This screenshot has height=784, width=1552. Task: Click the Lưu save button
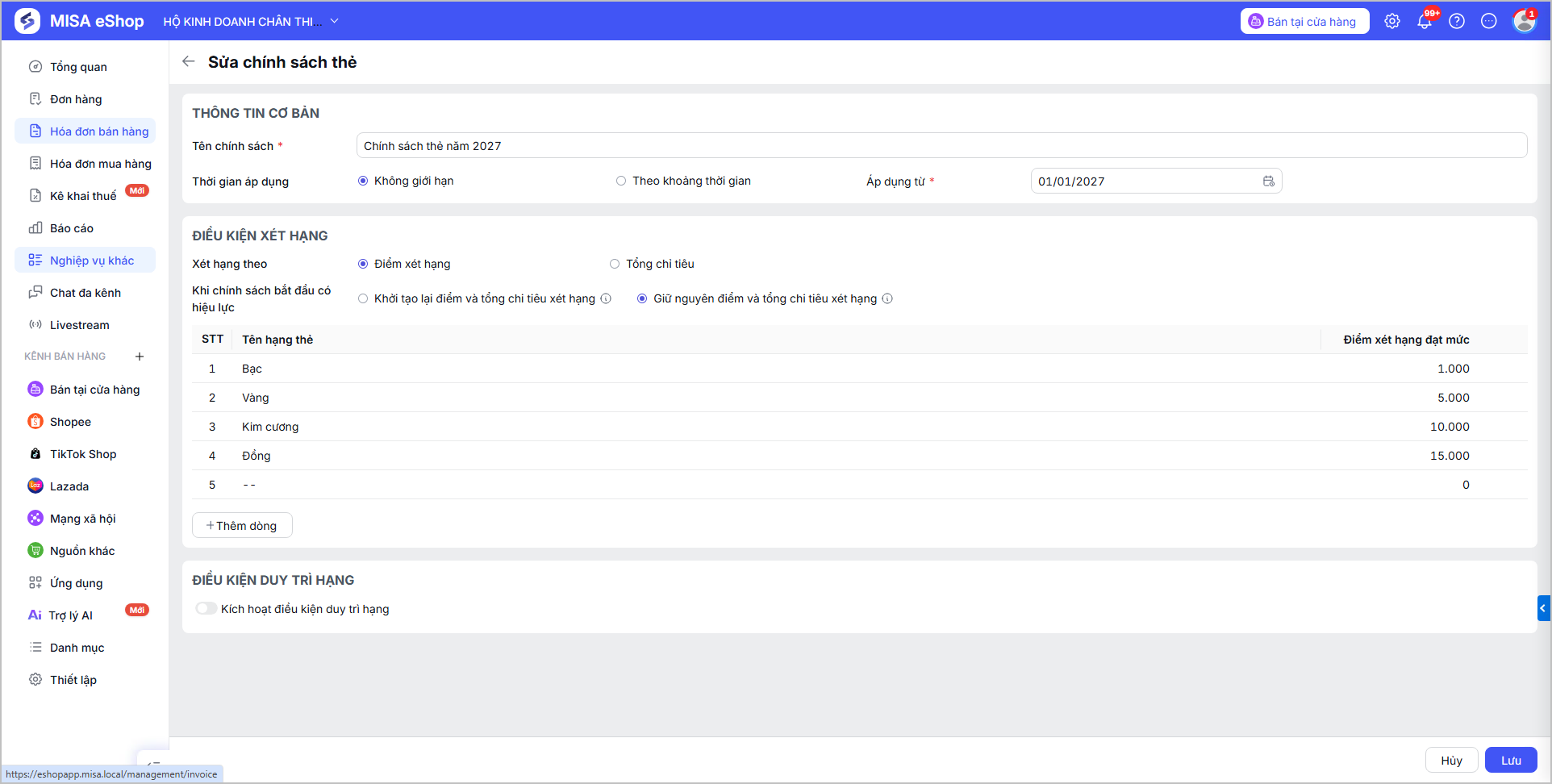point(1511,760)
